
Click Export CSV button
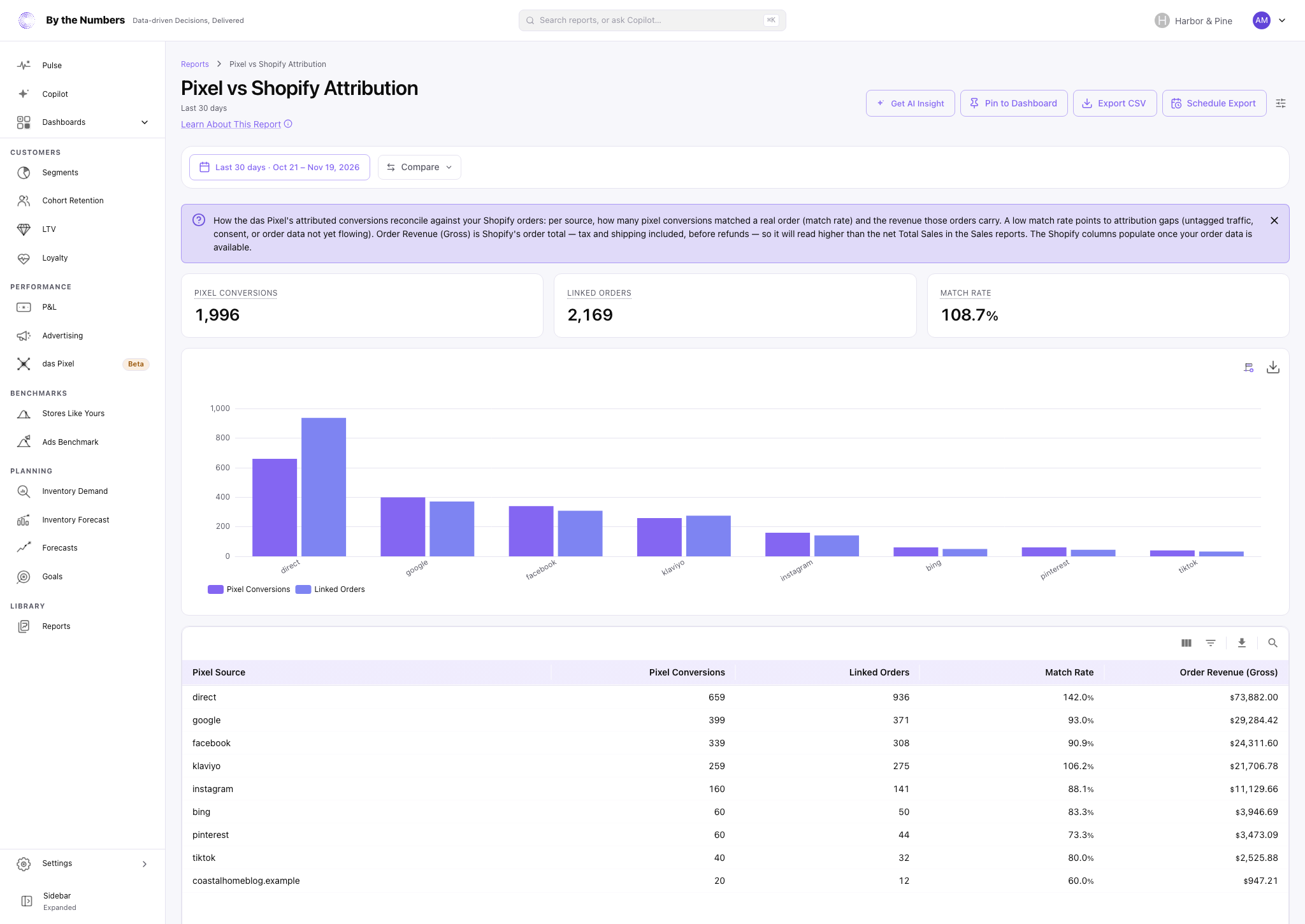[1114, 103]
